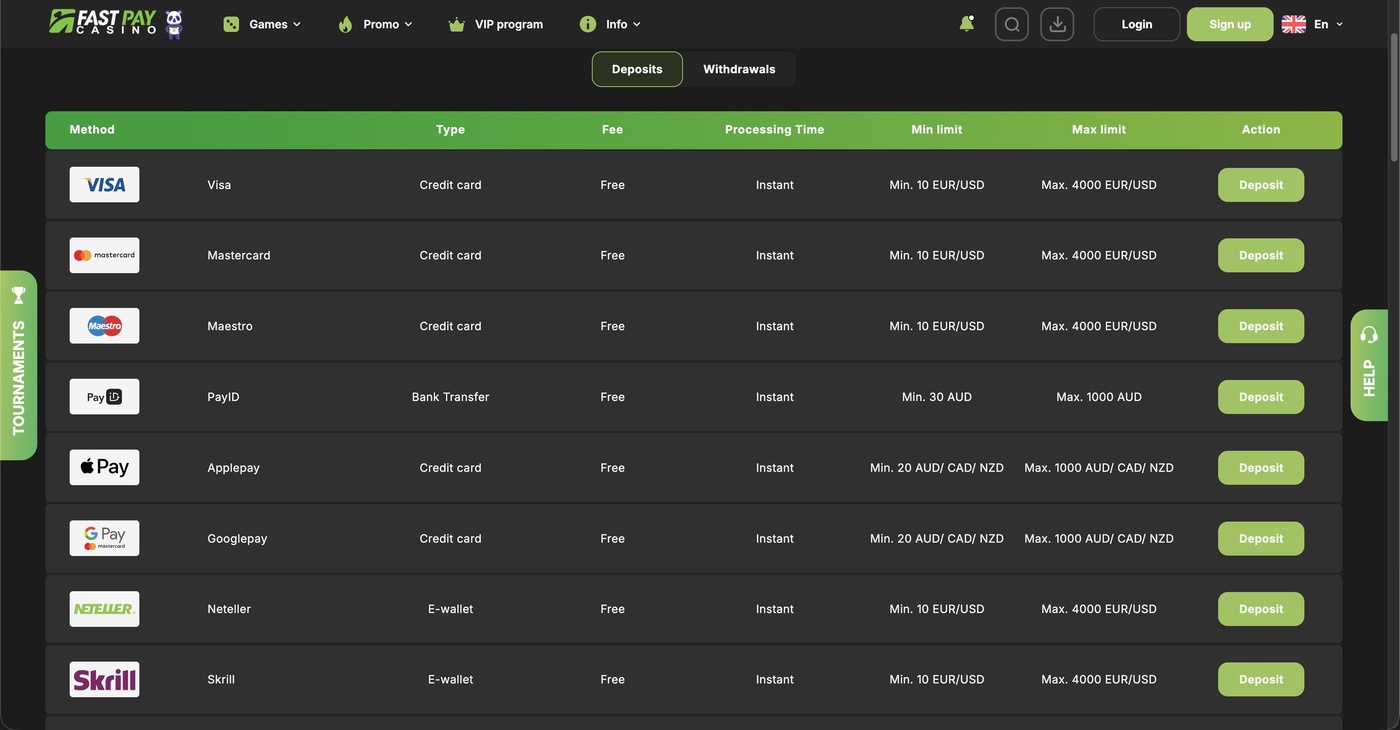Click the Min limit column header
Image resolution: width=1400 pixels, height=730 pixels.
pos(937,130)
